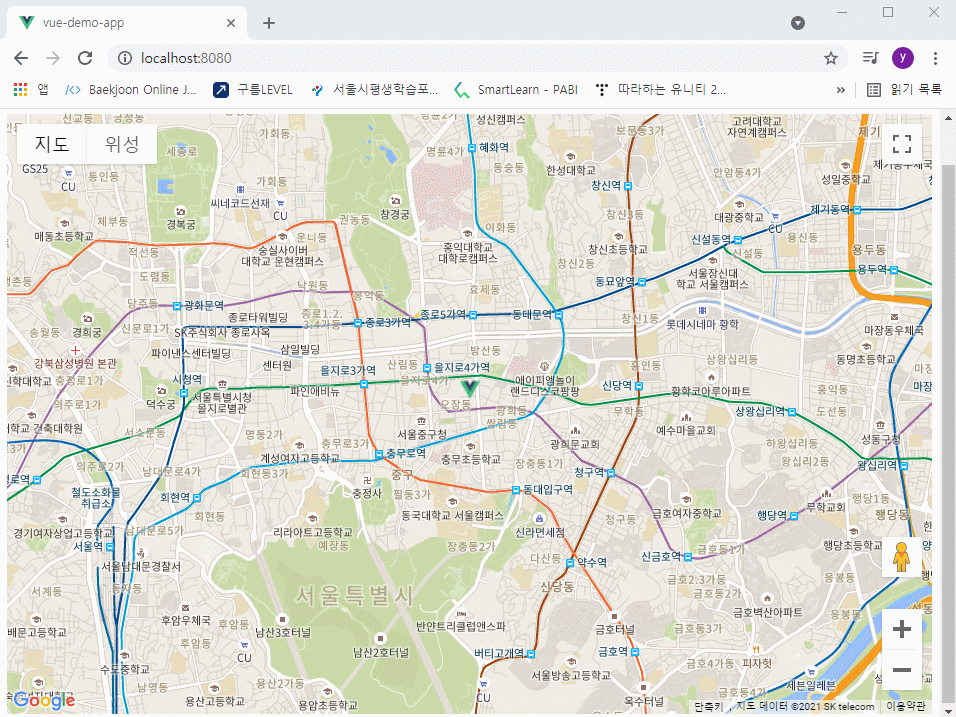
Task: Open Google logo link on map
Action: coord(44,701)
